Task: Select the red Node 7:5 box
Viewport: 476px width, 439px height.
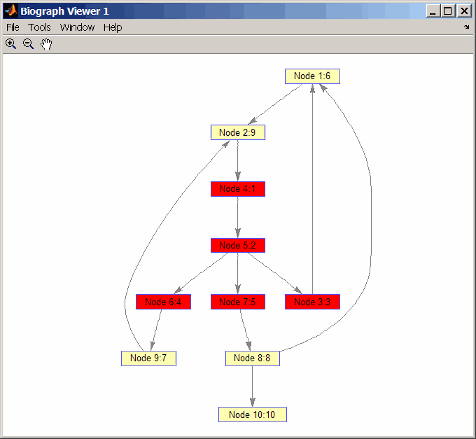Action: (238, 302)
